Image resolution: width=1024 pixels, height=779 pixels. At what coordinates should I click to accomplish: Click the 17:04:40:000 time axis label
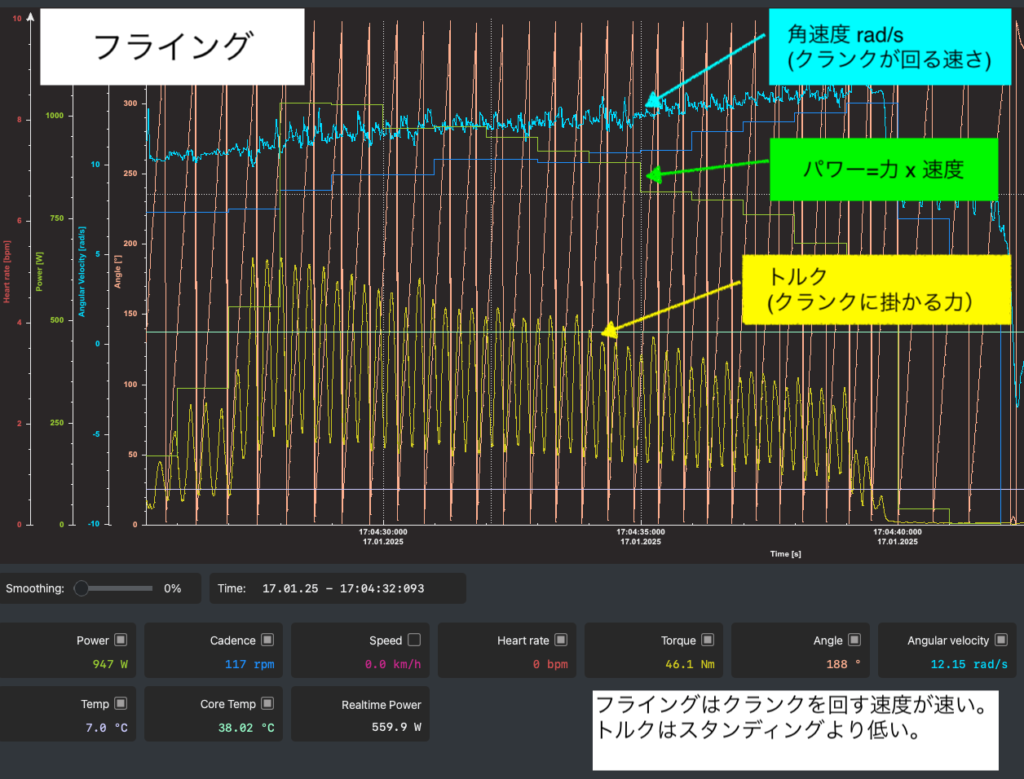pos(896,536)
